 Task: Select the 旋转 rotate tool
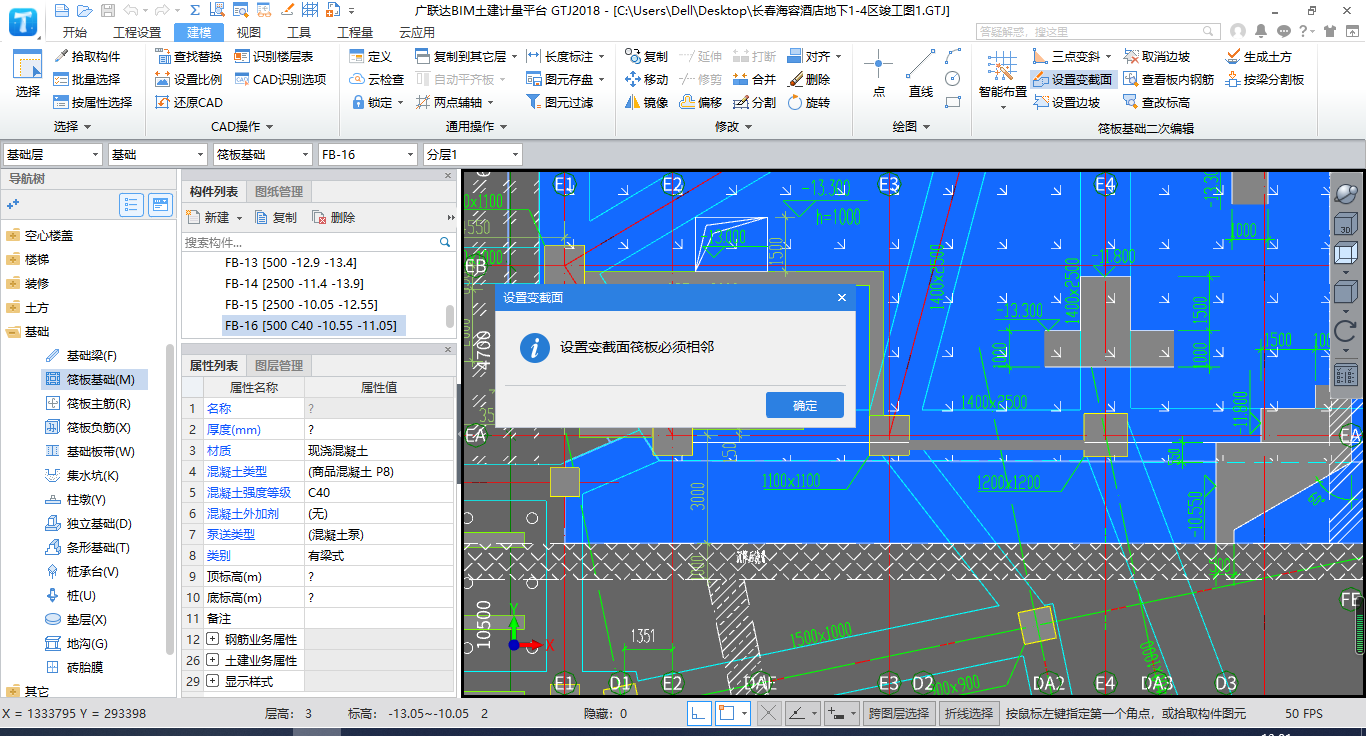coord(809,102)
